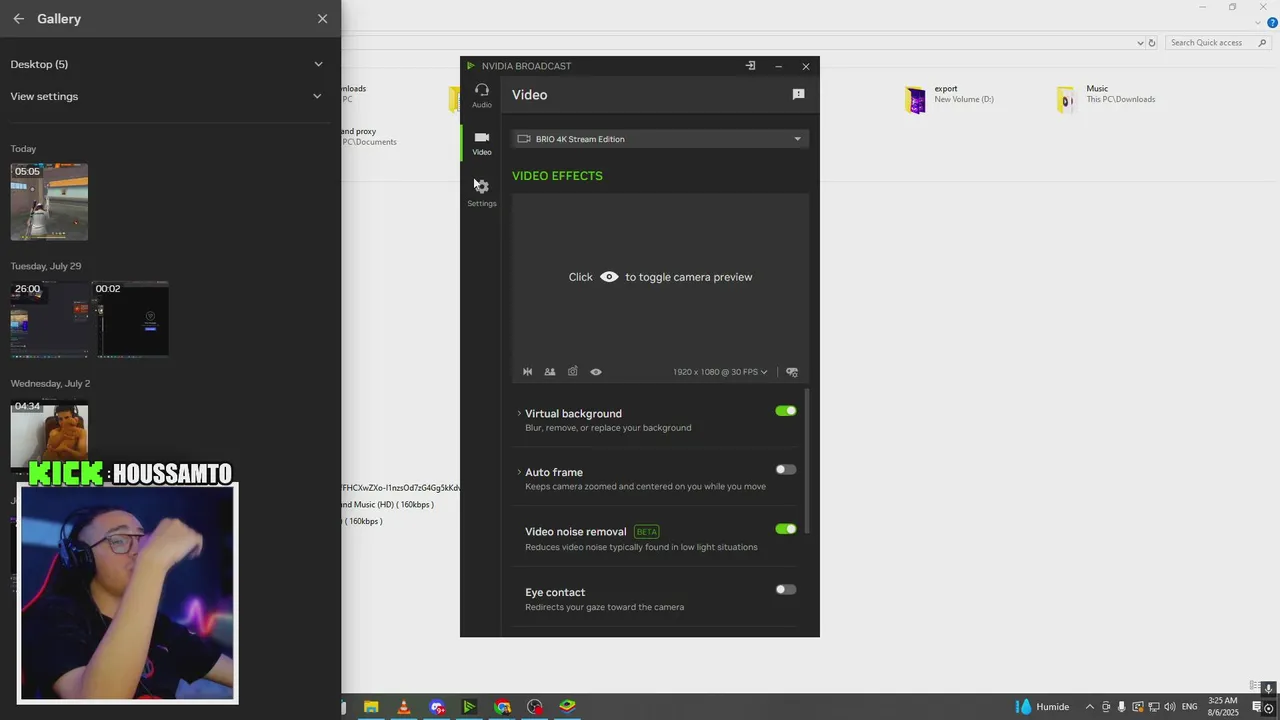Click the volume speaker tray icon
The width and height of the screenshot is (1280, 720).
tap(1169, 707)
